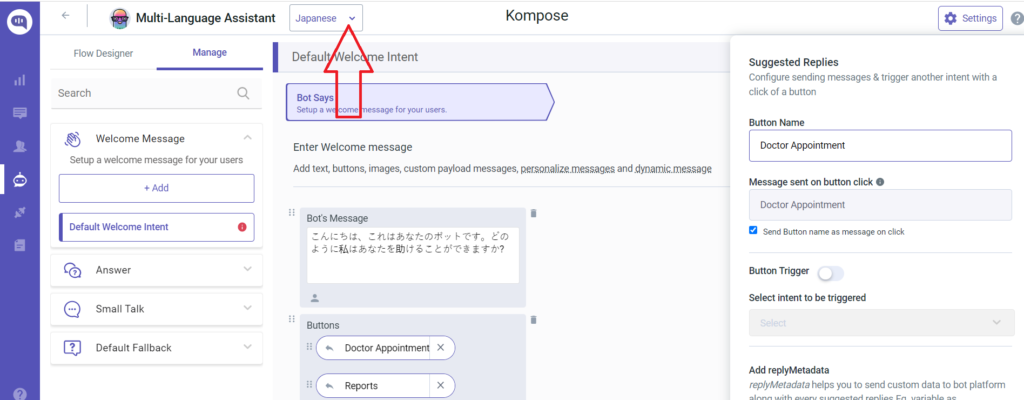Delete the Bot's Message block
Screen dimensions: 1024x400
pos(534,213)
